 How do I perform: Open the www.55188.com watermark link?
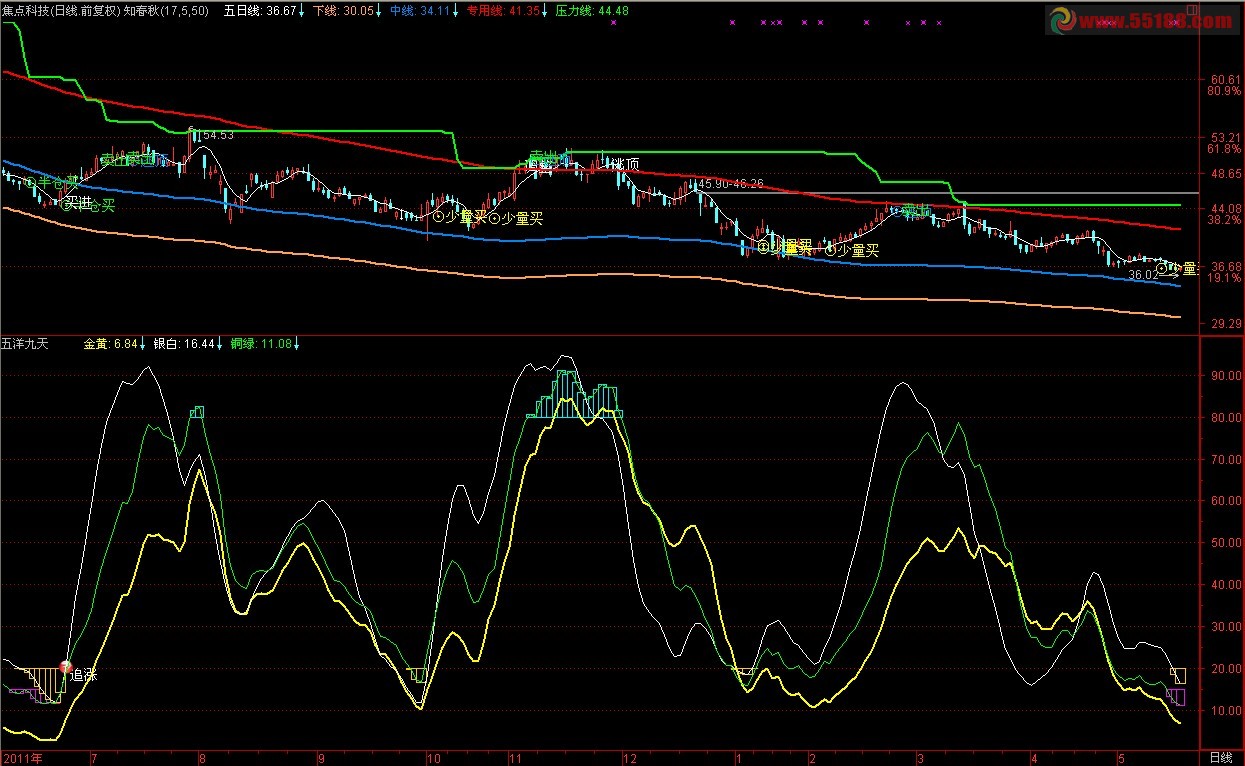[1156, 22]
